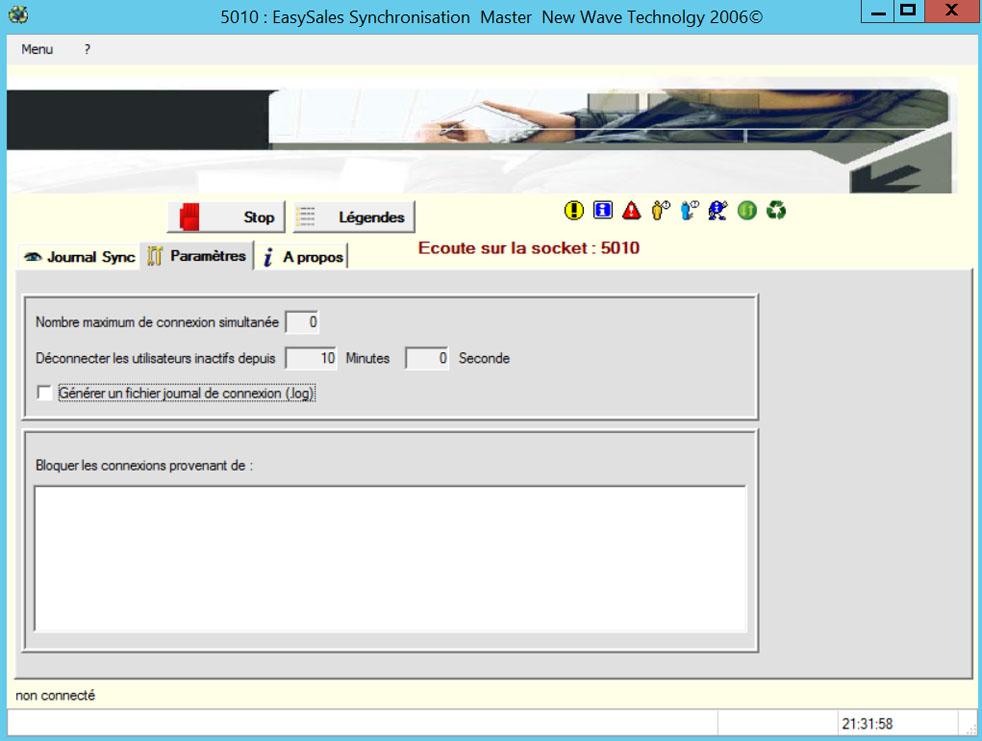Screen dimensions: 982x741
Task: Click 'Bloquer les connexions provenant de' label
Action: 144,465
